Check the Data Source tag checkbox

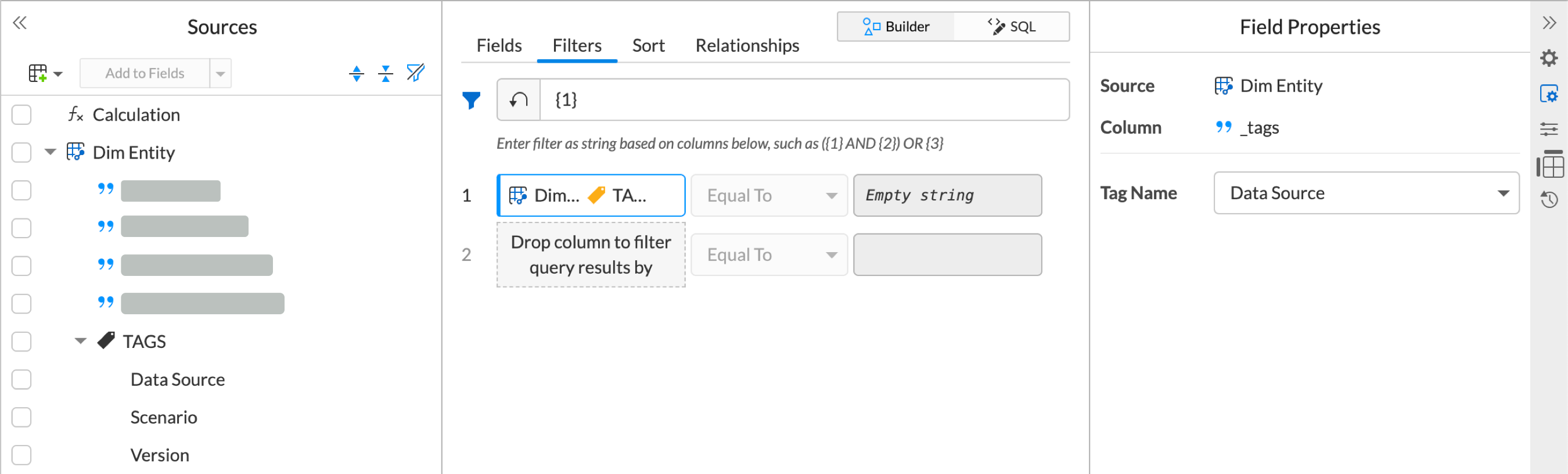22,380
